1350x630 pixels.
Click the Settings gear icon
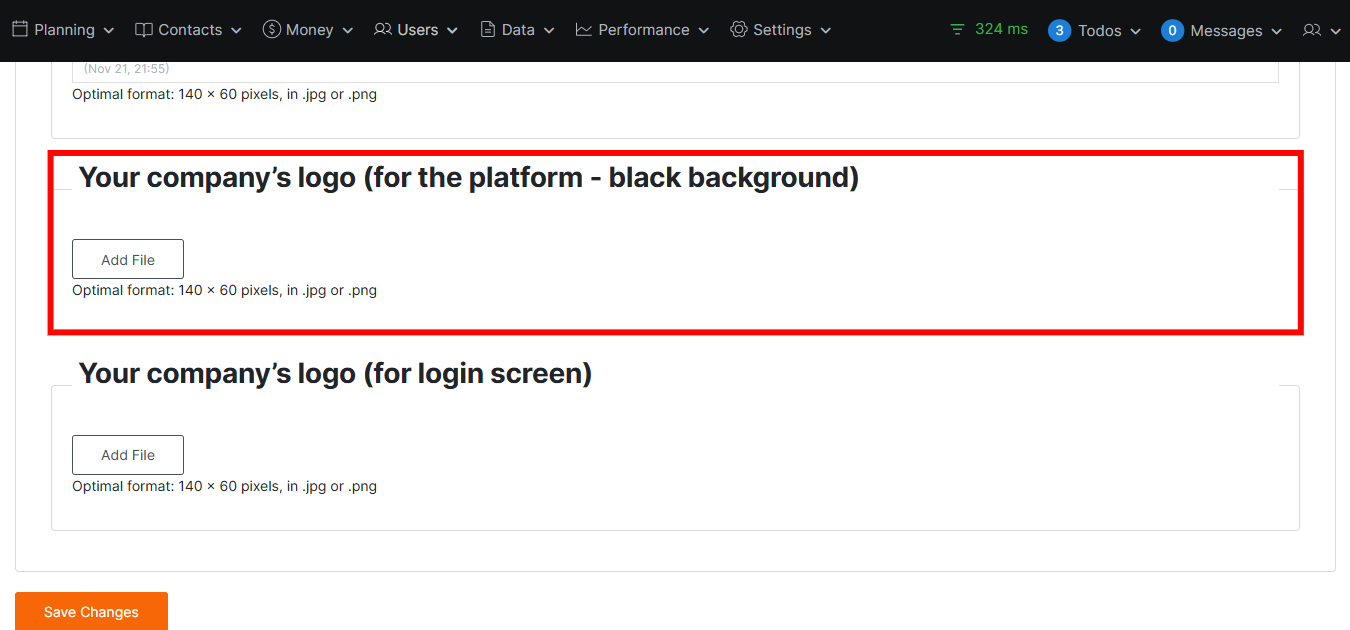[x=739, y=30]
